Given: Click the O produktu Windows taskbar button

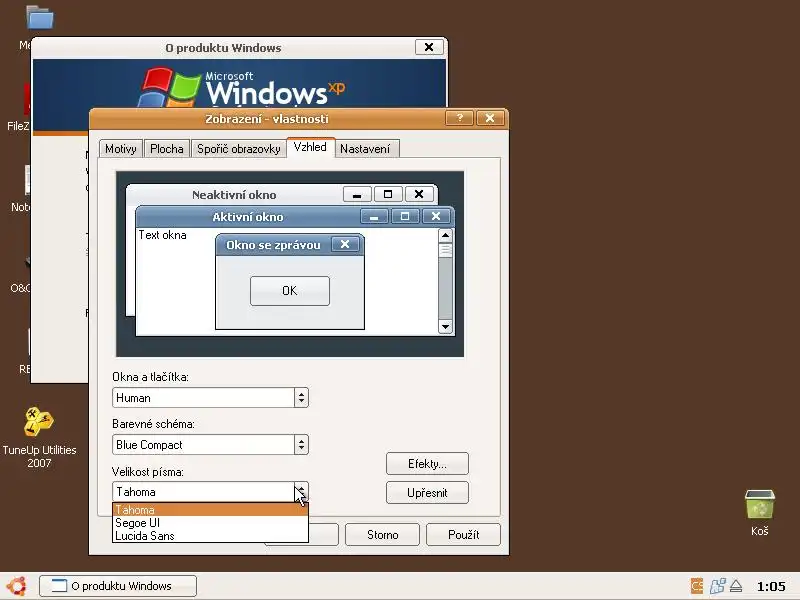Looking at the screenshot, I should coord(118,586).
